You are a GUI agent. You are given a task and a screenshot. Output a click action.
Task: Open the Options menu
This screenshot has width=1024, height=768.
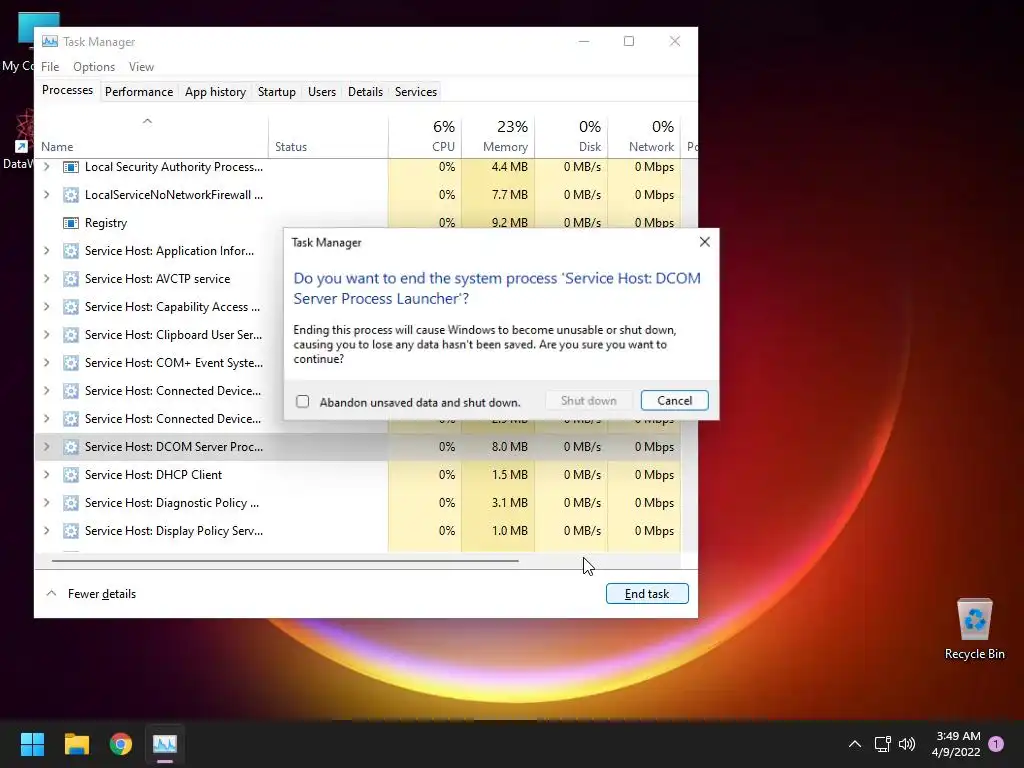coord(94,67)
